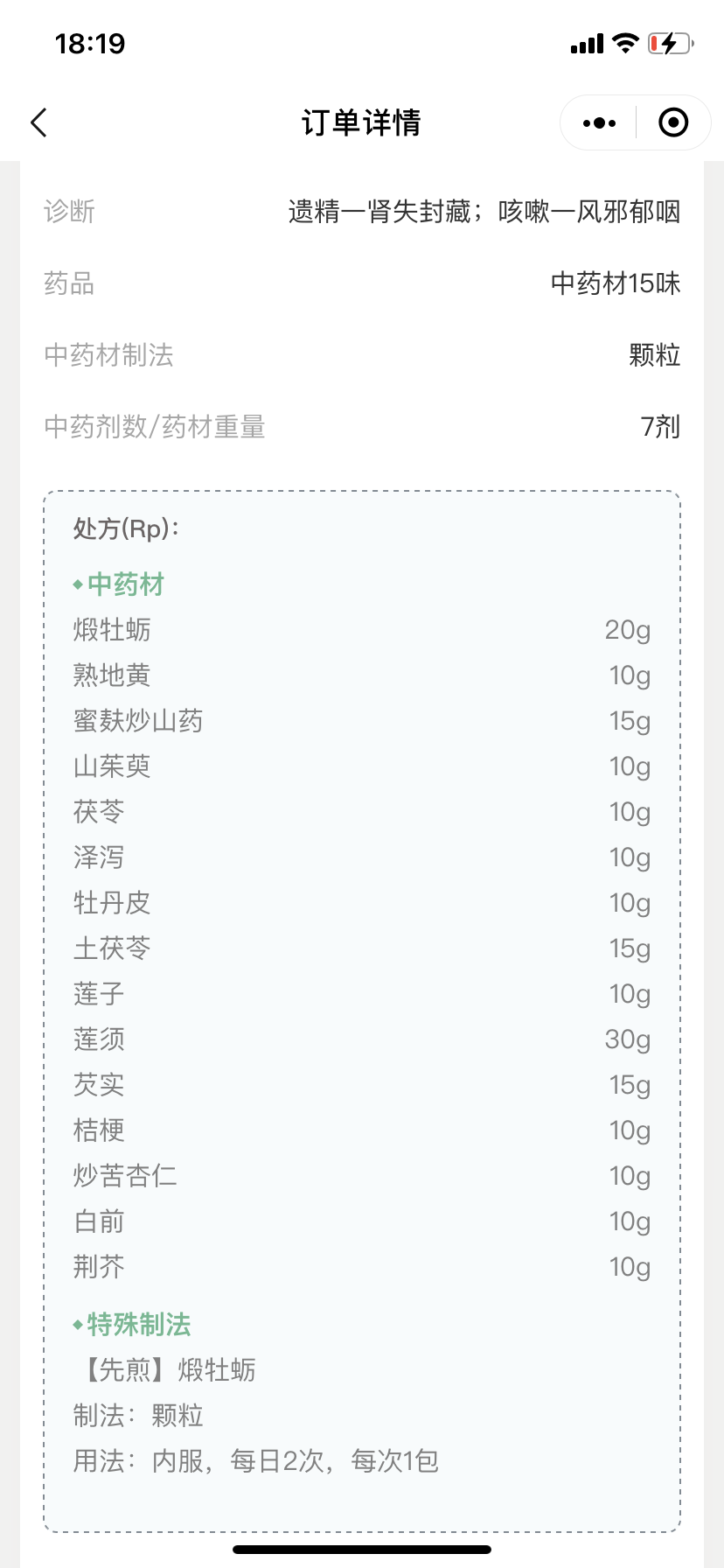Tap the cellular signal bars icon
Image resolution: width=724 pixels, height=1568 pixels.
point(587,44)
